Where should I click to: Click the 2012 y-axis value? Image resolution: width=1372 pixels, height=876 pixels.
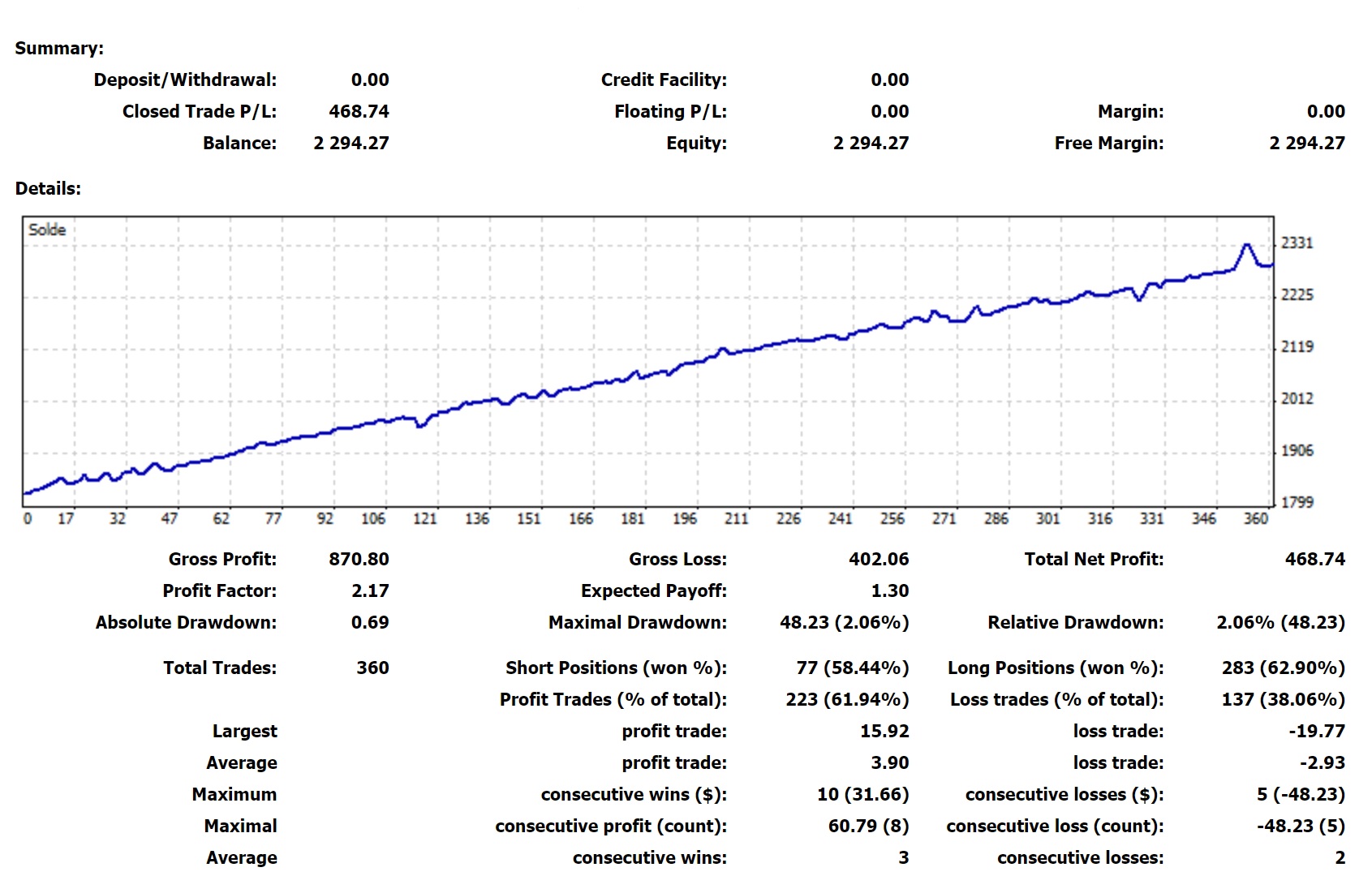click(x=1297, y=398)
